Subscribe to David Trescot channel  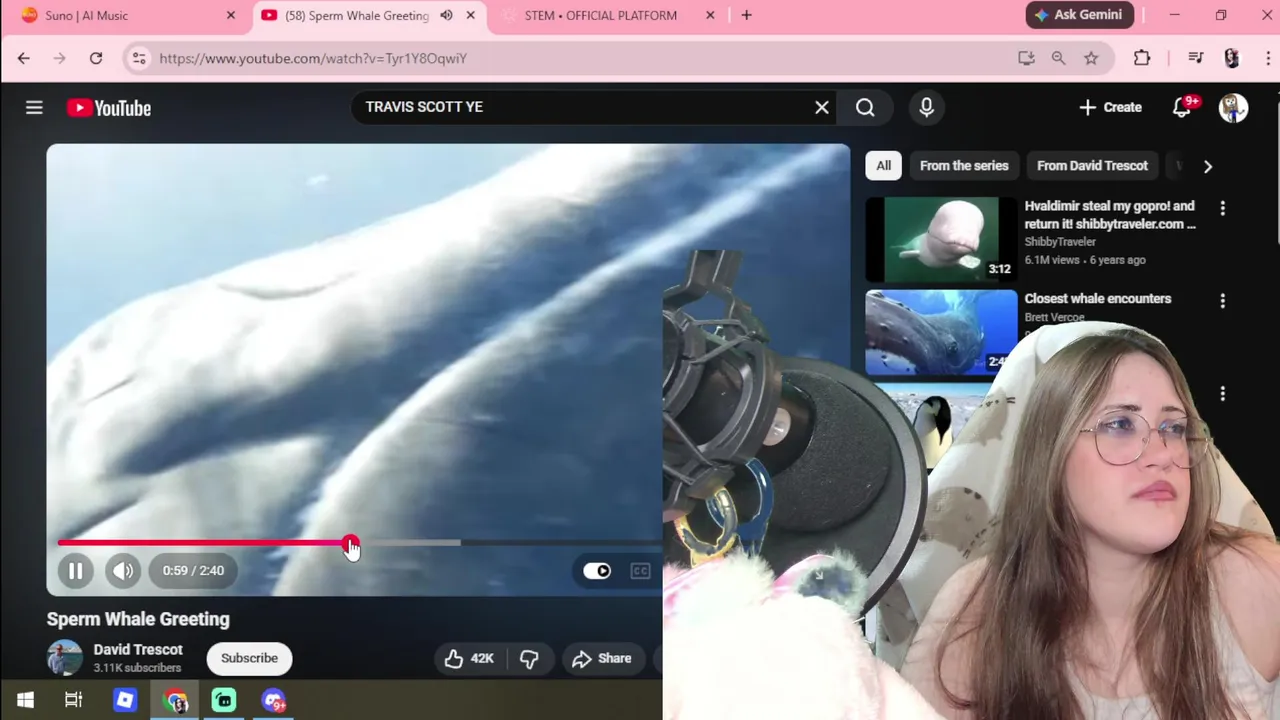tap(249, 658)
